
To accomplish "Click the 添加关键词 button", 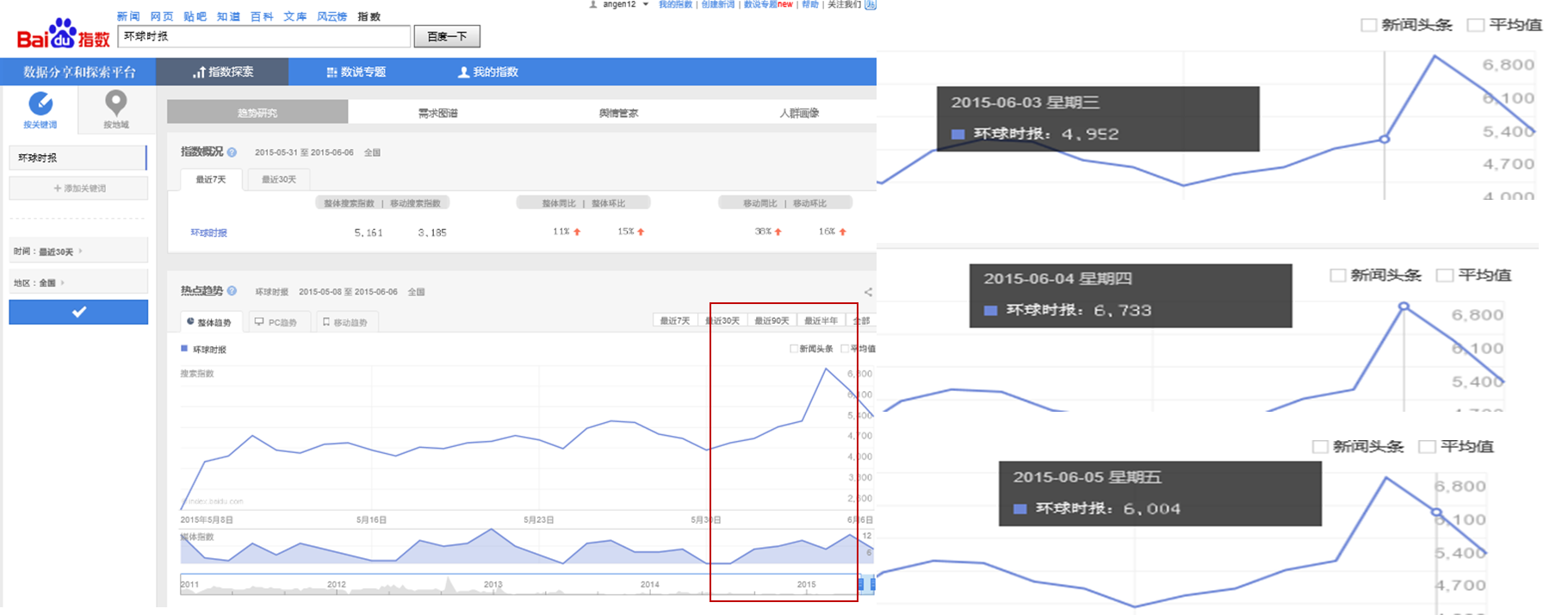I will pos(78,188).
